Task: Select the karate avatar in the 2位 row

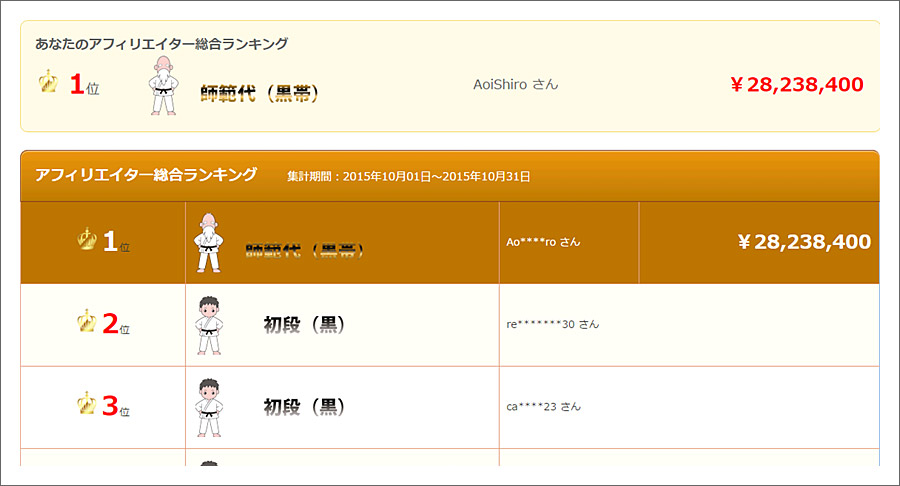Action: click(208, 324)
